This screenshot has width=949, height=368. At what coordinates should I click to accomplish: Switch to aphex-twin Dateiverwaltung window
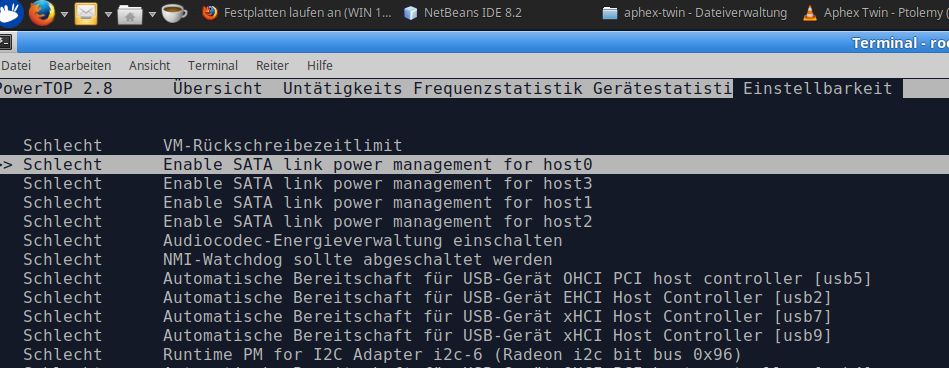695,13
